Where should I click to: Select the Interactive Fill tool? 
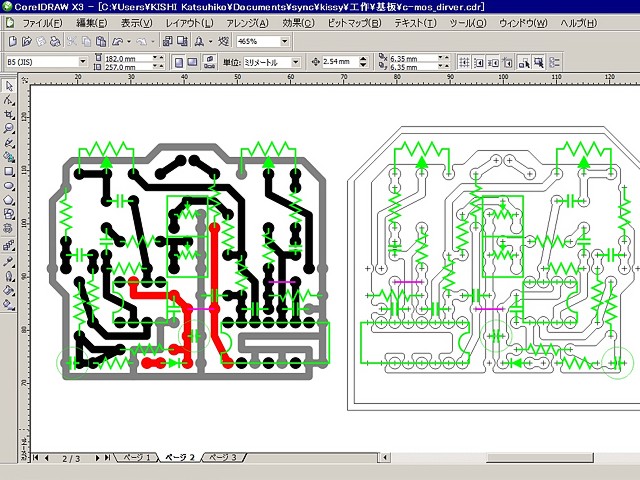[x=9, y=304]
